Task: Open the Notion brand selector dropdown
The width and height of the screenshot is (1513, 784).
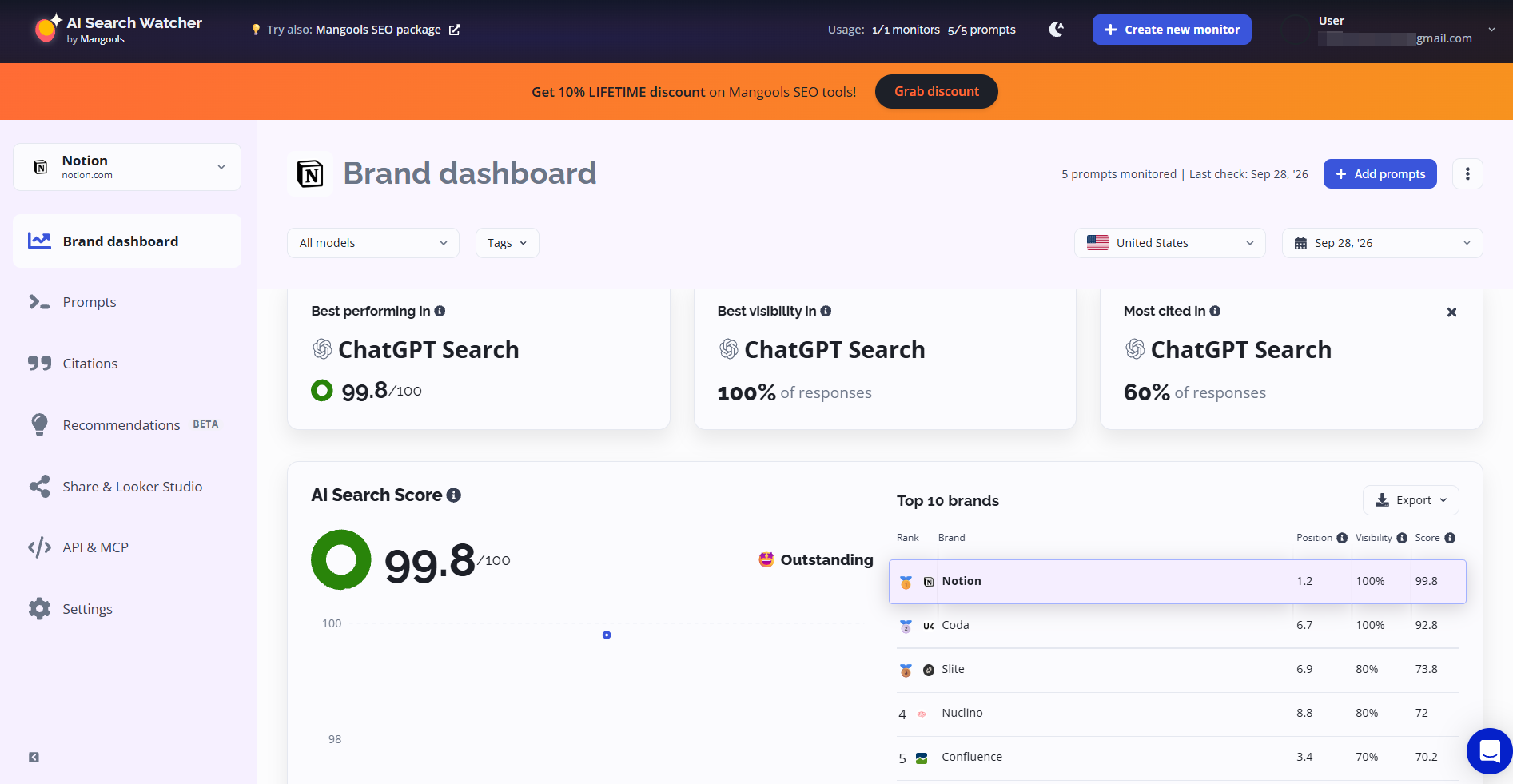Action: [x=127, y=167]
